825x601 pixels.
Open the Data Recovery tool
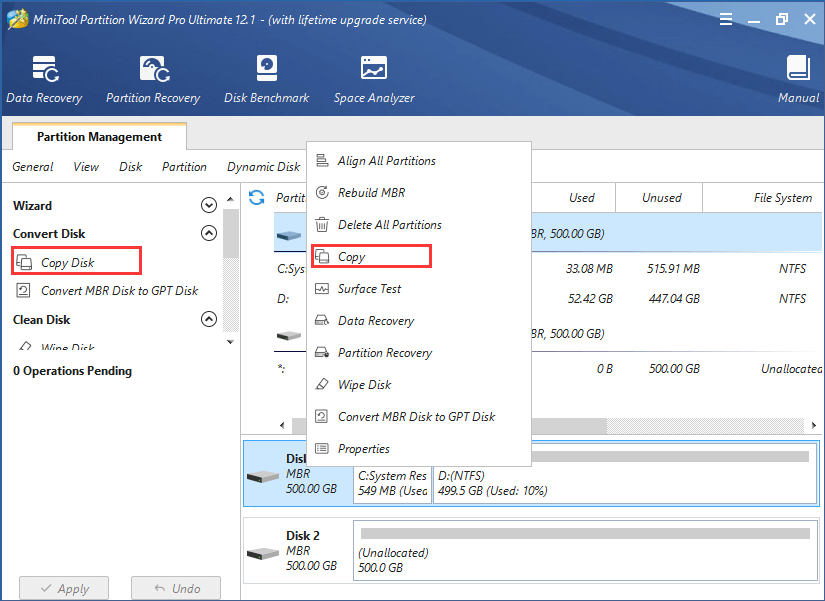tap(45, 79)
